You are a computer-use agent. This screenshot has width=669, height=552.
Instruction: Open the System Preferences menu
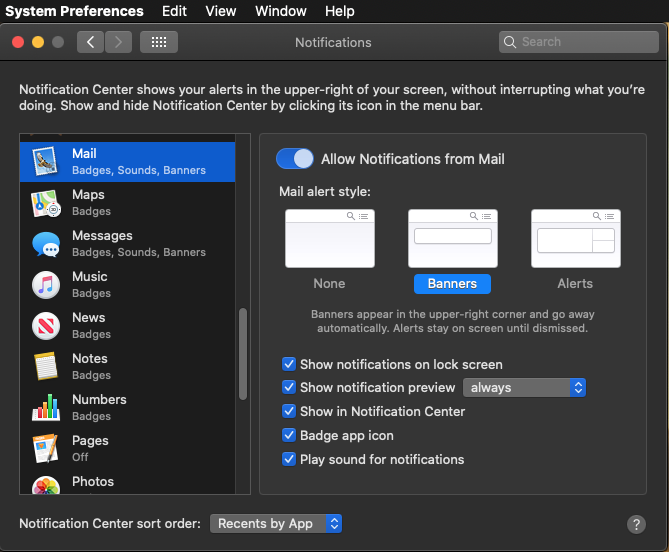click(74, 11)
